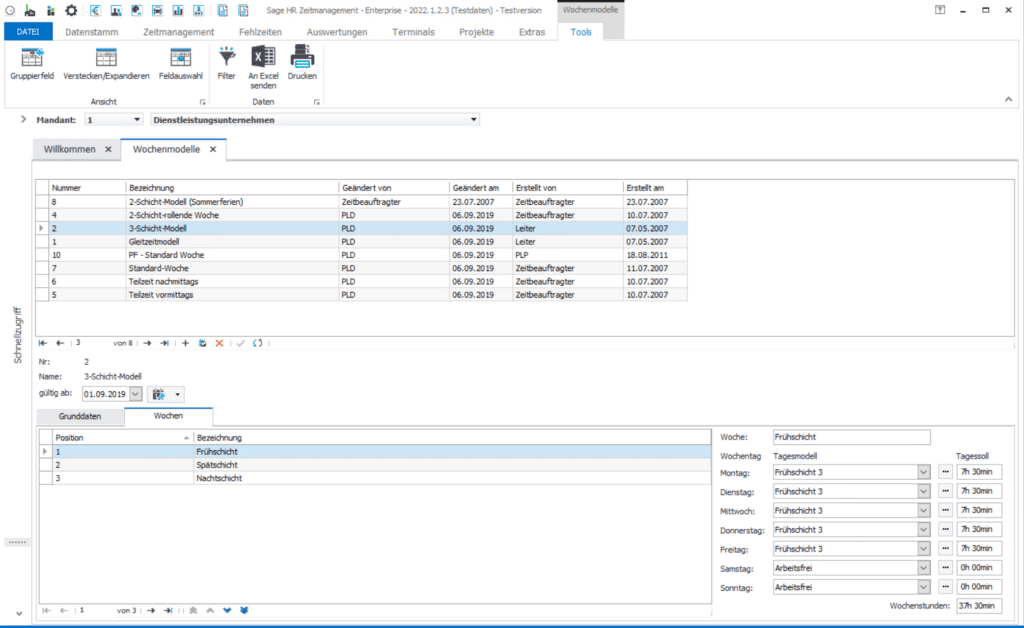Open the Mittwoch Tagesmodell dropdown
The image size is (1024, 628).
click(923, 510)
